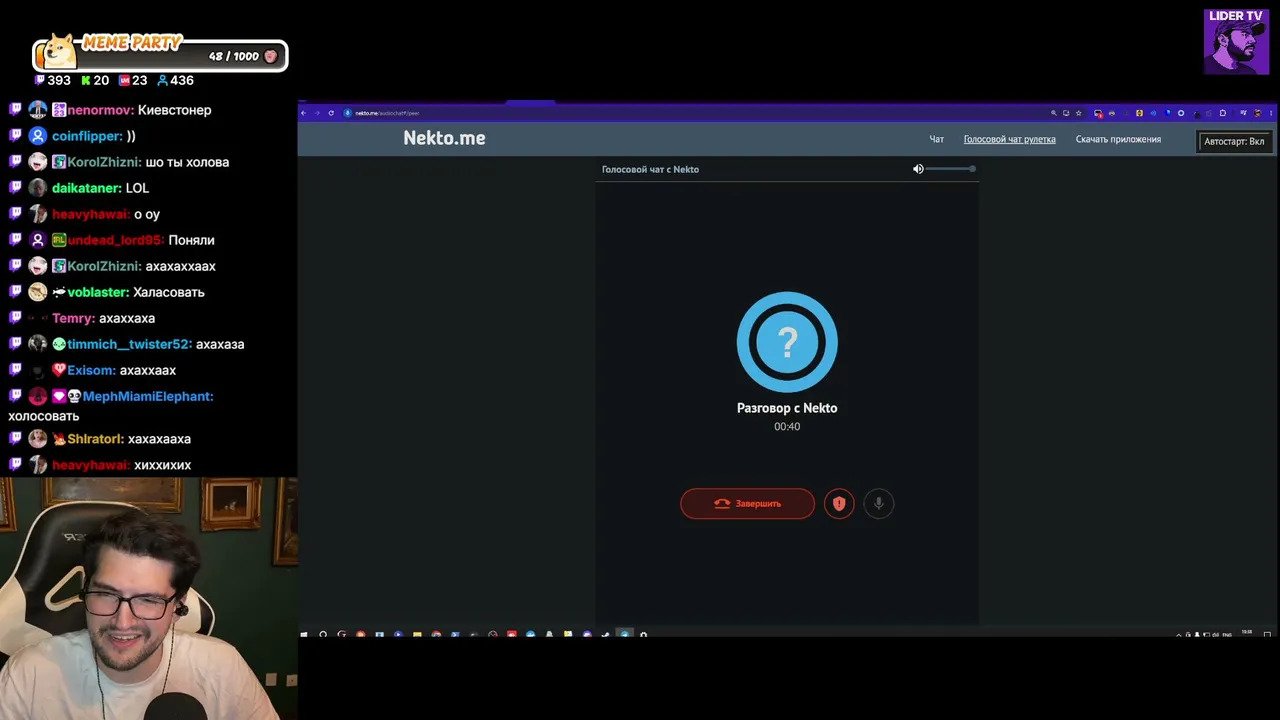
Task: Click username coinflipper in chat
Action: (x=87, y=136)
